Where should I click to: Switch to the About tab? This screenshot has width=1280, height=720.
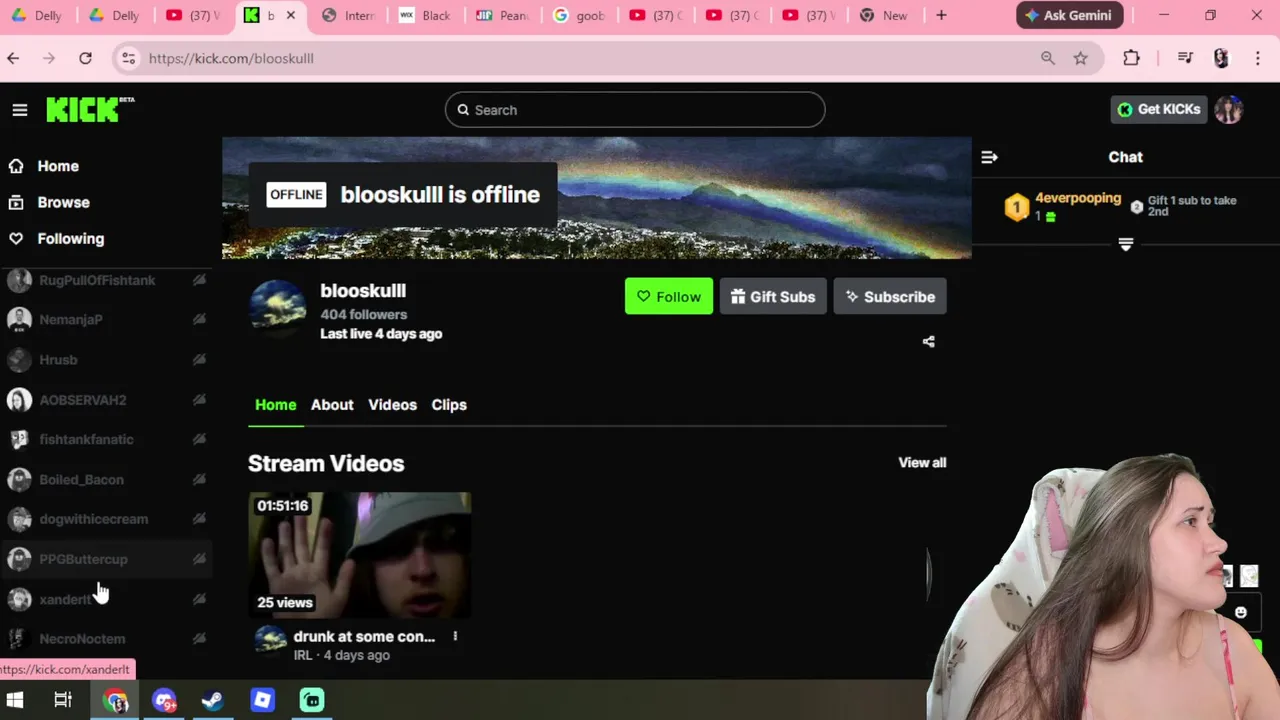332,405
